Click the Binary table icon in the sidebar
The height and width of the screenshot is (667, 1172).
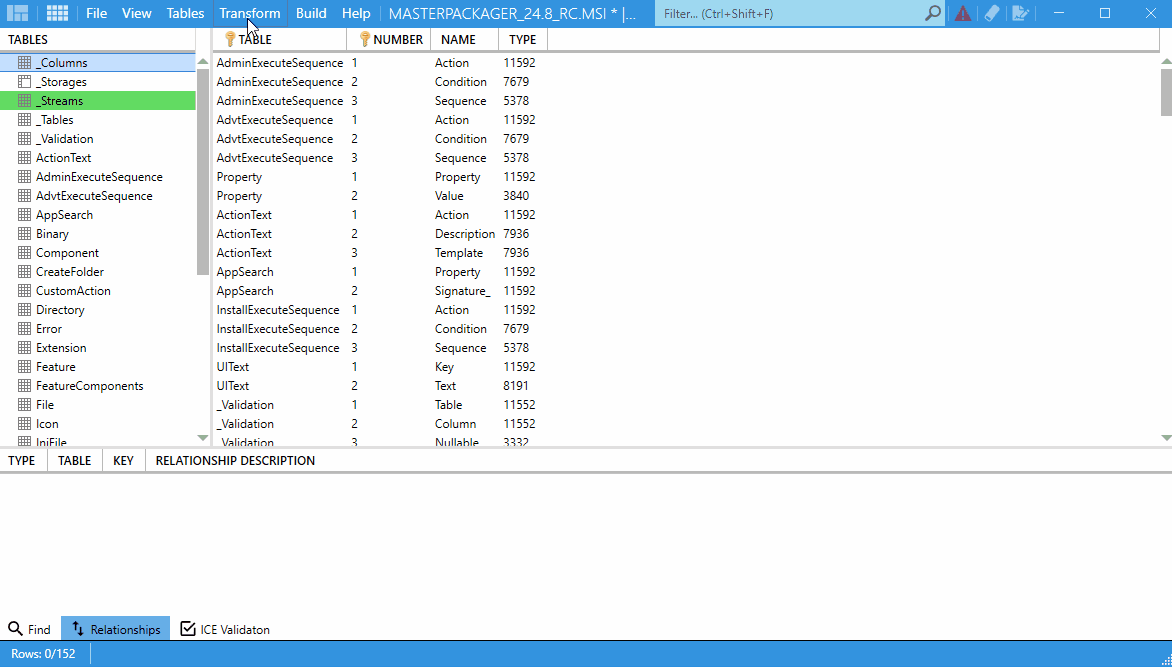pos(25,233)
